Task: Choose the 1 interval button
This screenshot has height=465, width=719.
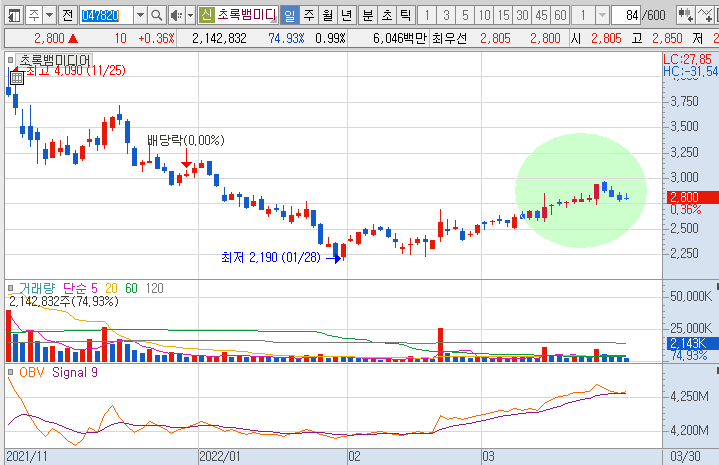Action: click(x=427, y=16)
